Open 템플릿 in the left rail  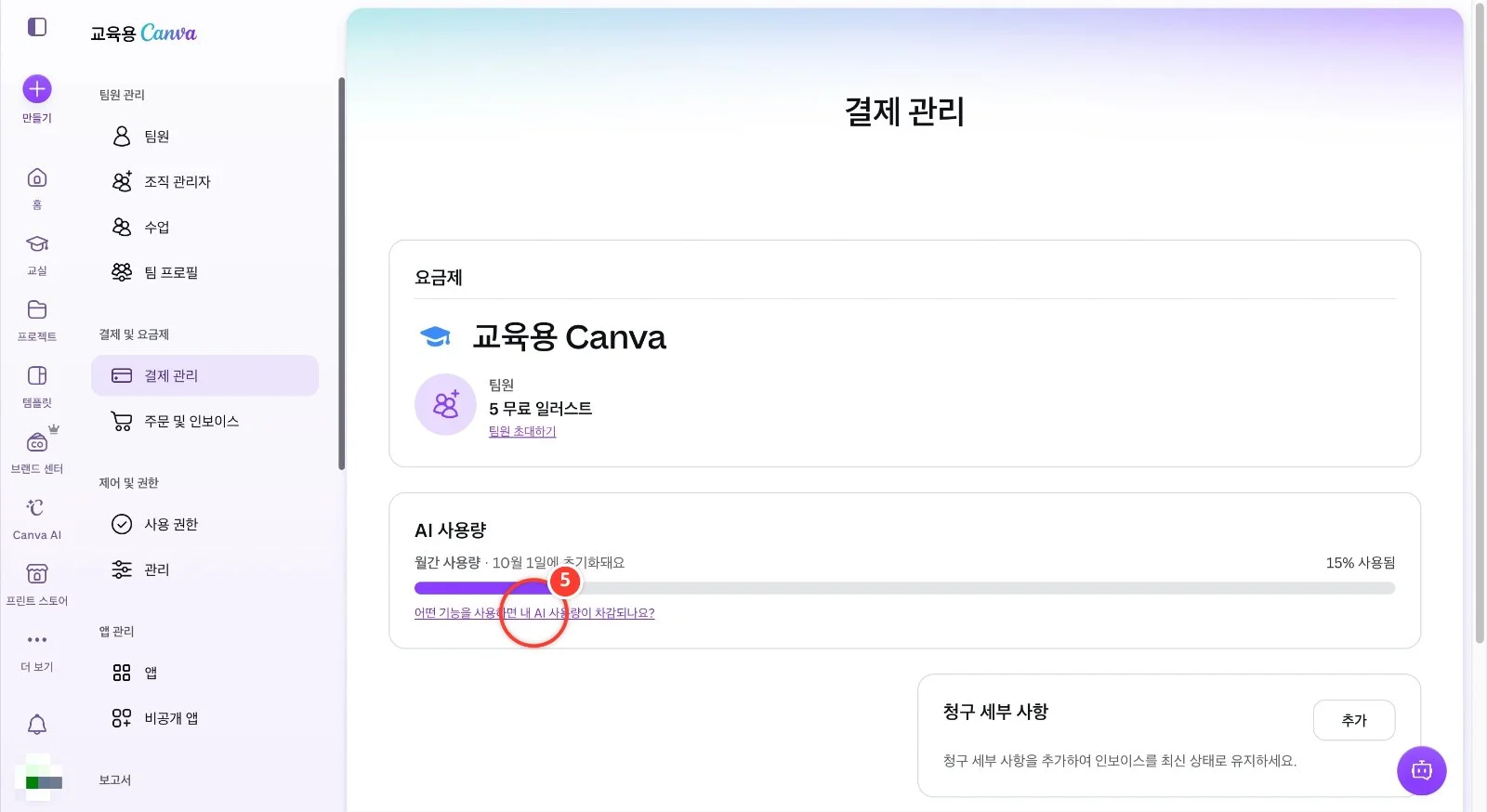[x=37, y=386]
